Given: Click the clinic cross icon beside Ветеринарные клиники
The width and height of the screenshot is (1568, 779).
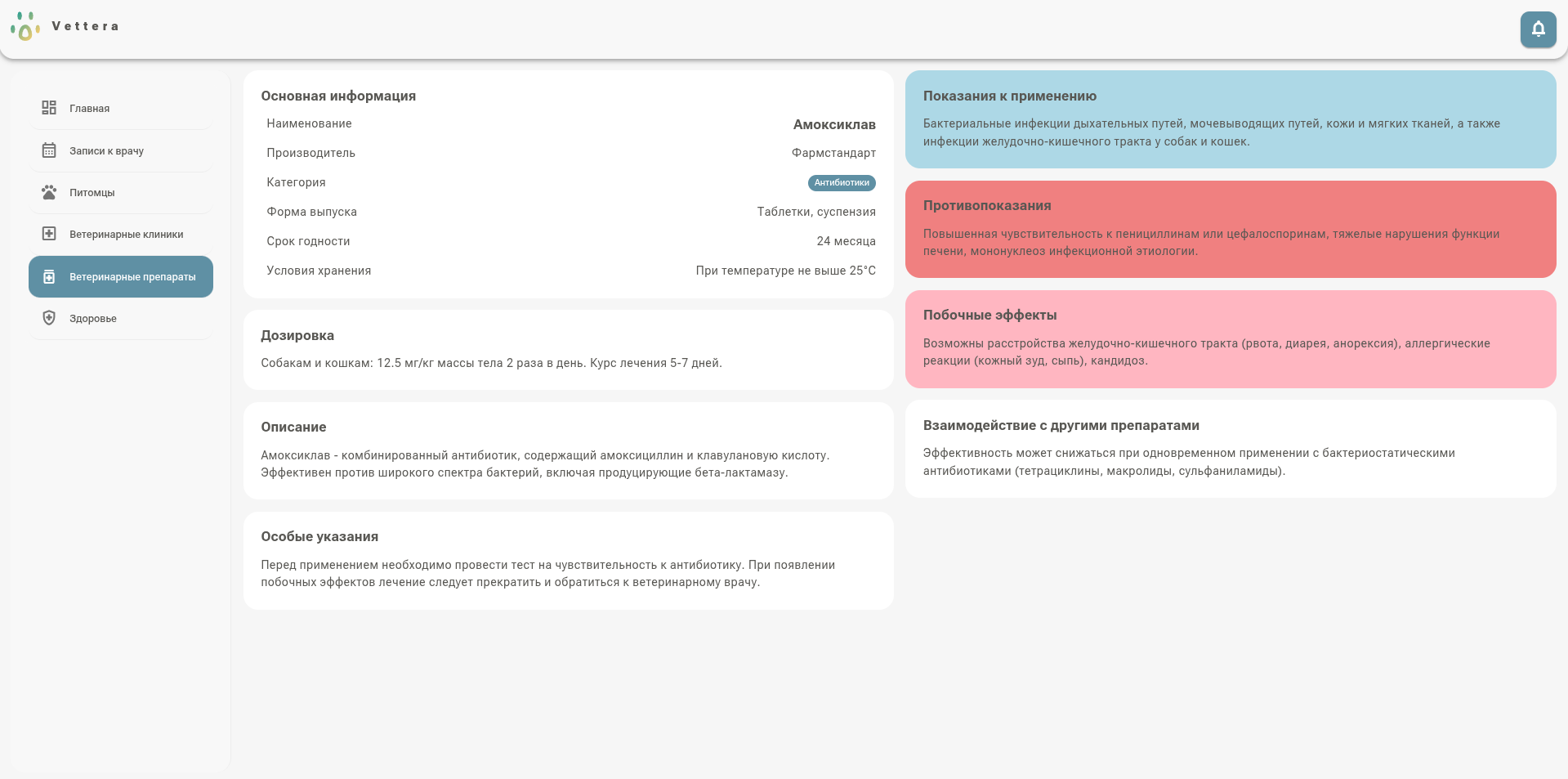Looking at the screenshot, I should coord(49,234).
